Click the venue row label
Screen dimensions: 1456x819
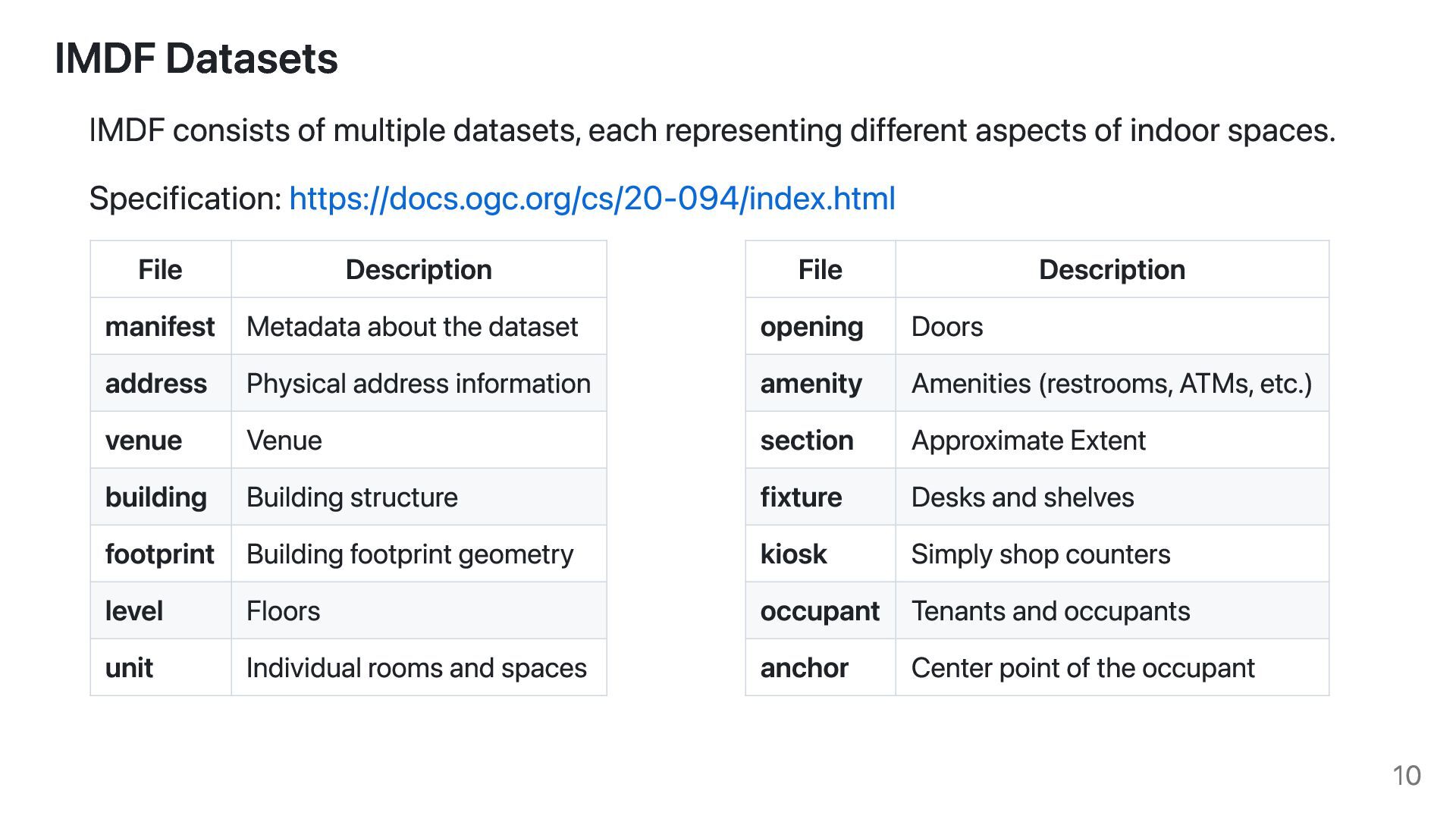tap(144, 441)
